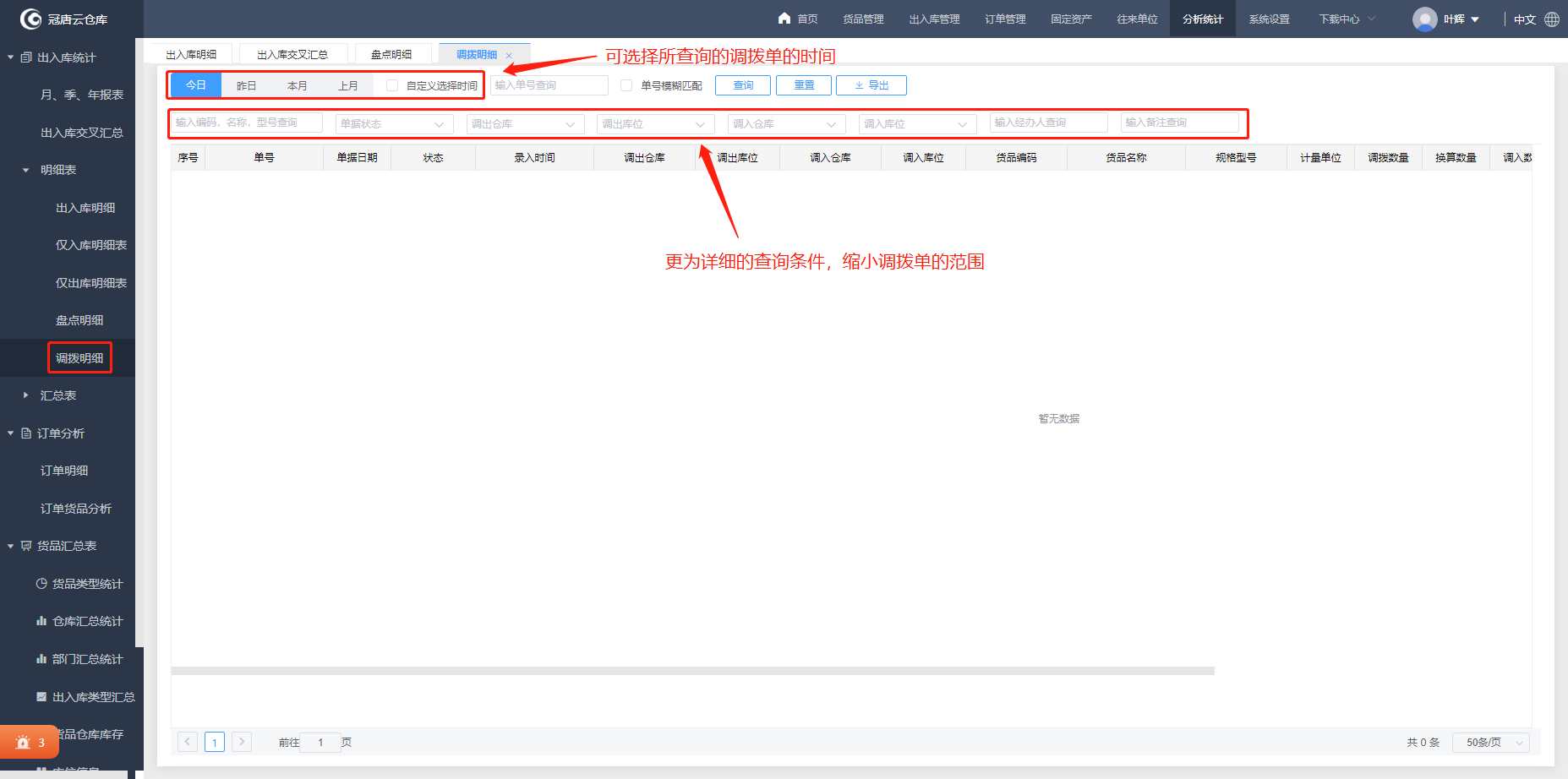Focus the 前往 page number field
The image size is (1568, 779).
coord(320,743)
